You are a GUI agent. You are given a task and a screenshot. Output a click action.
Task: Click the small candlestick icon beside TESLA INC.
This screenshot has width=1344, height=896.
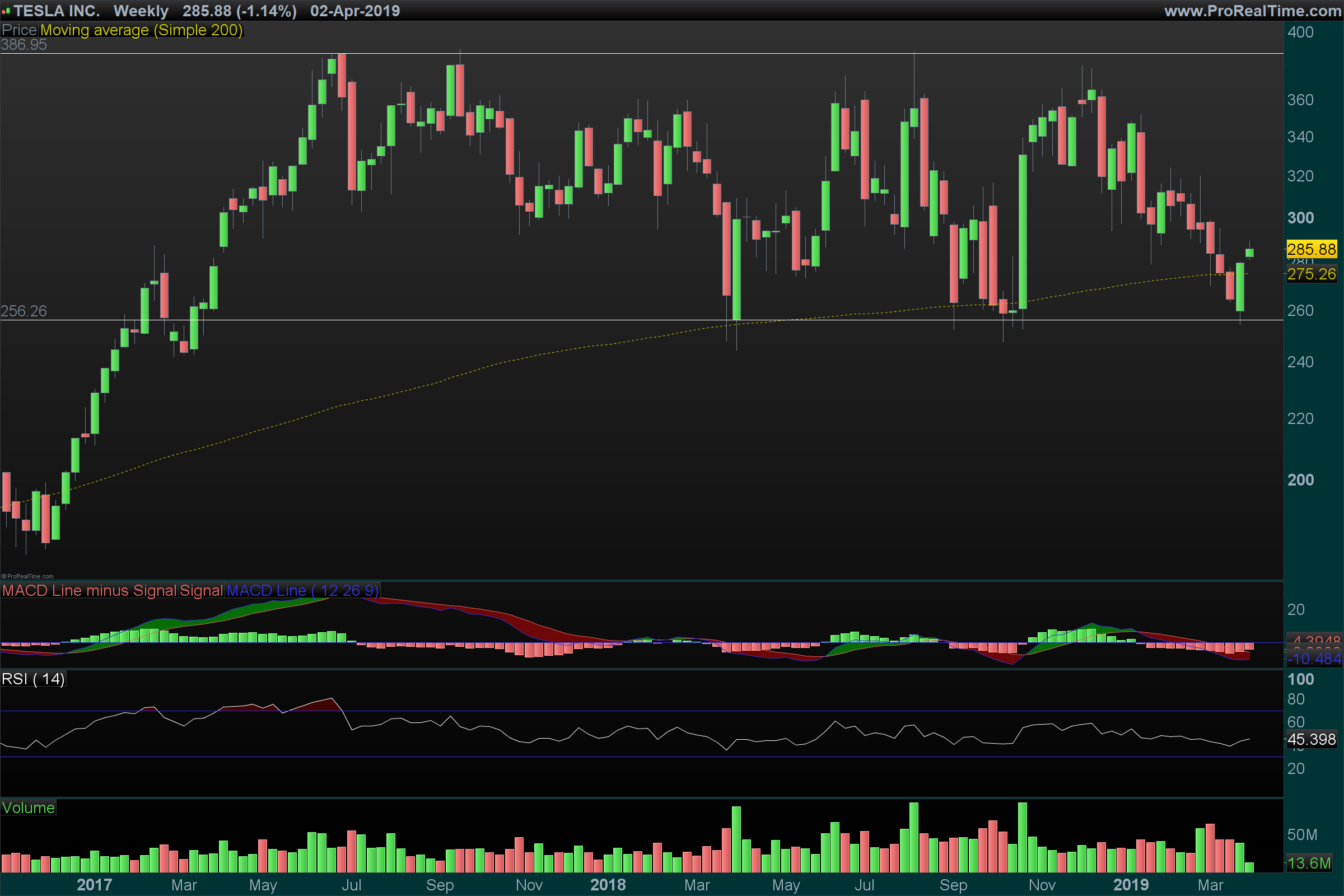click(x=6, y=11)
